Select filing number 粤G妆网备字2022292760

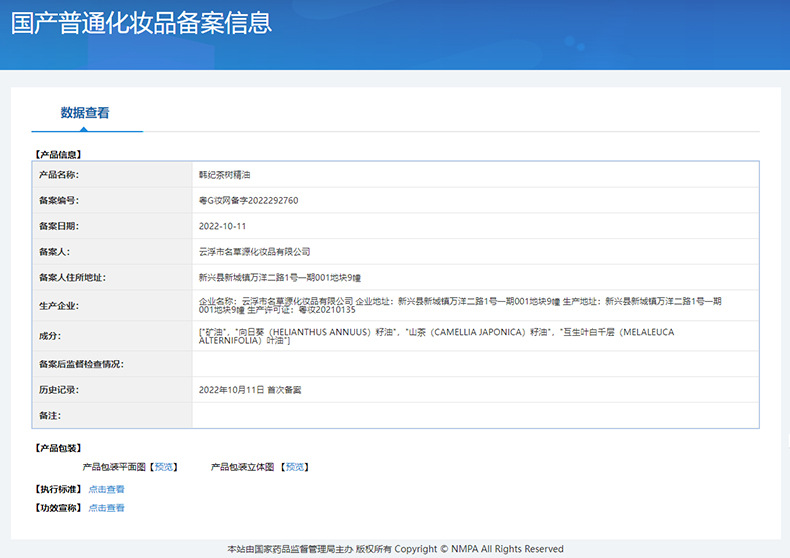(248, 200)
